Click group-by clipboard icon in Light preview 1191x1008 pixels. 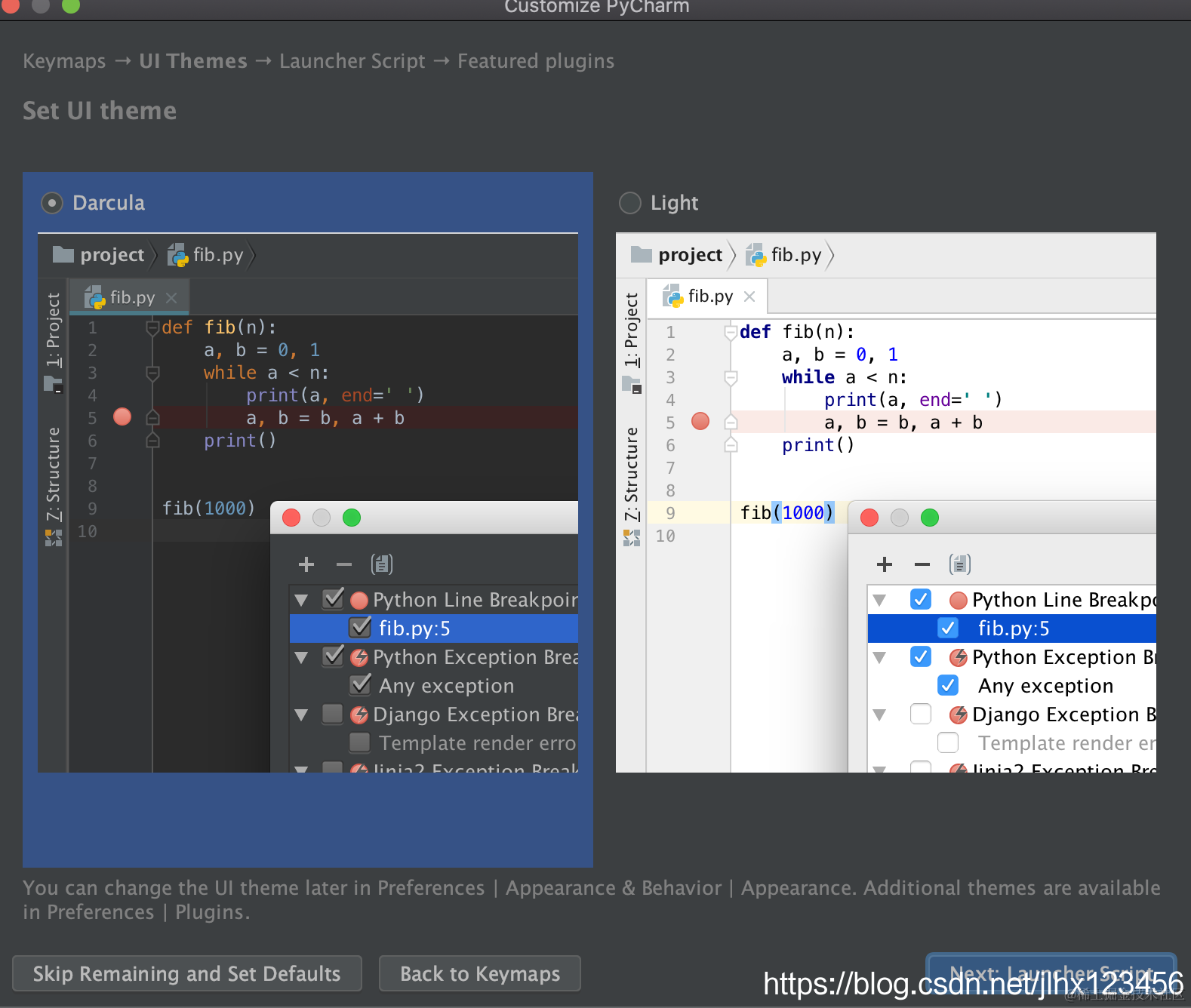point(960,564)
